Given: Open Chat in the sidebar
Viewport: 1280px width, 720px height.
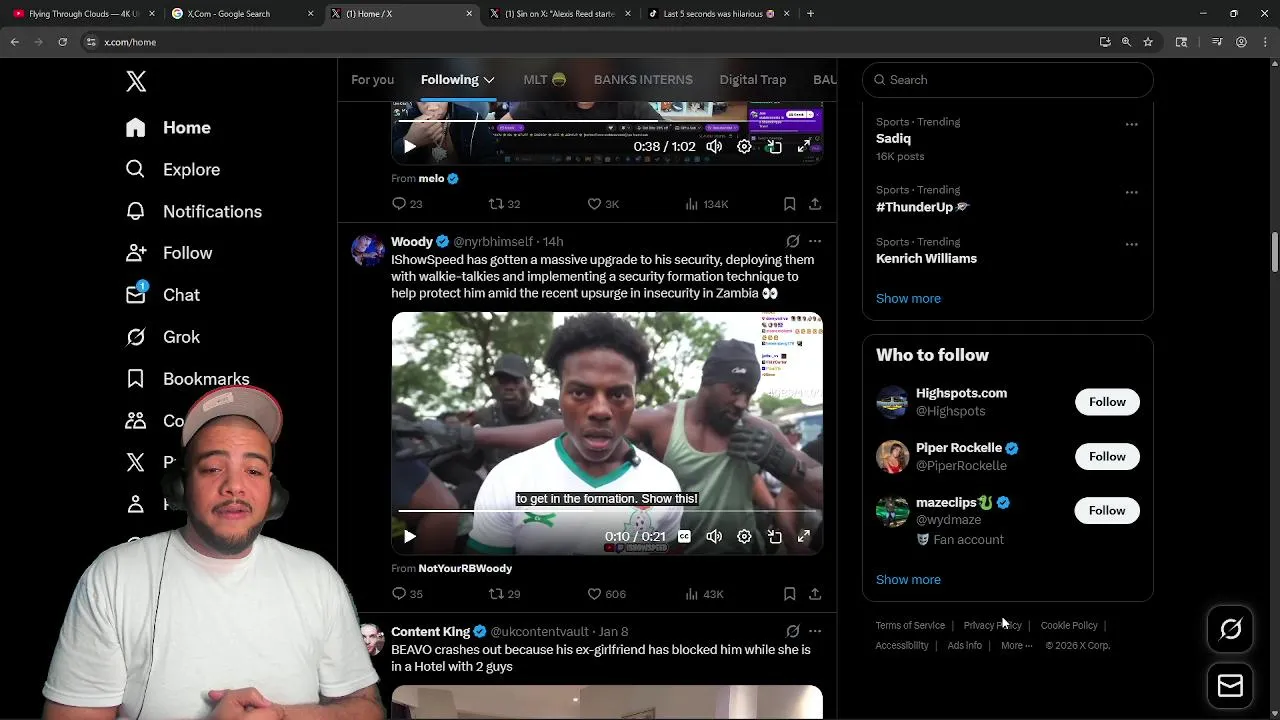Looking at the screenshot, I should point(162,295).
